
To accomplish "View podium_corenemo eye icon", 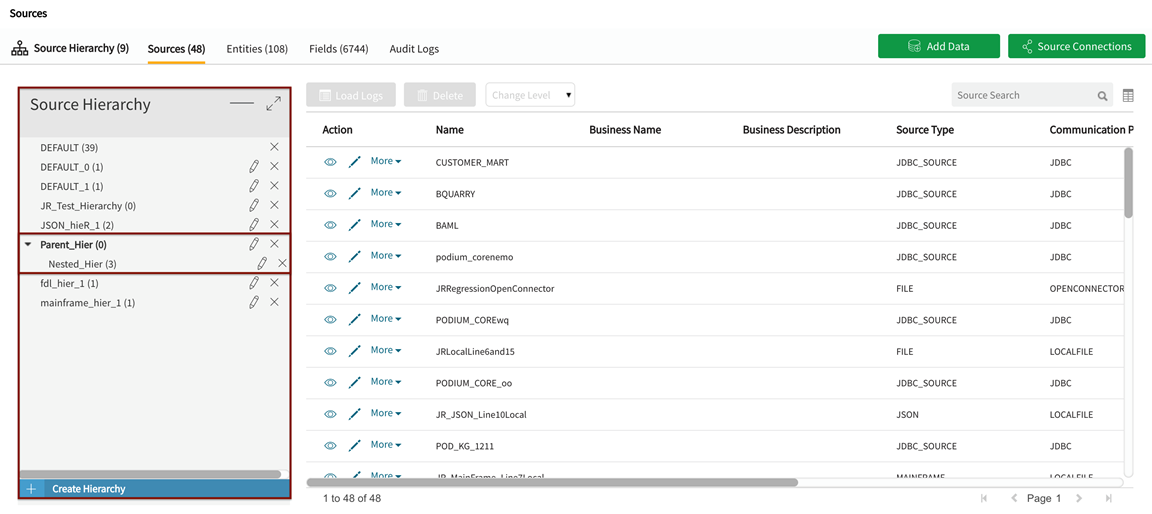I will 331,256.
